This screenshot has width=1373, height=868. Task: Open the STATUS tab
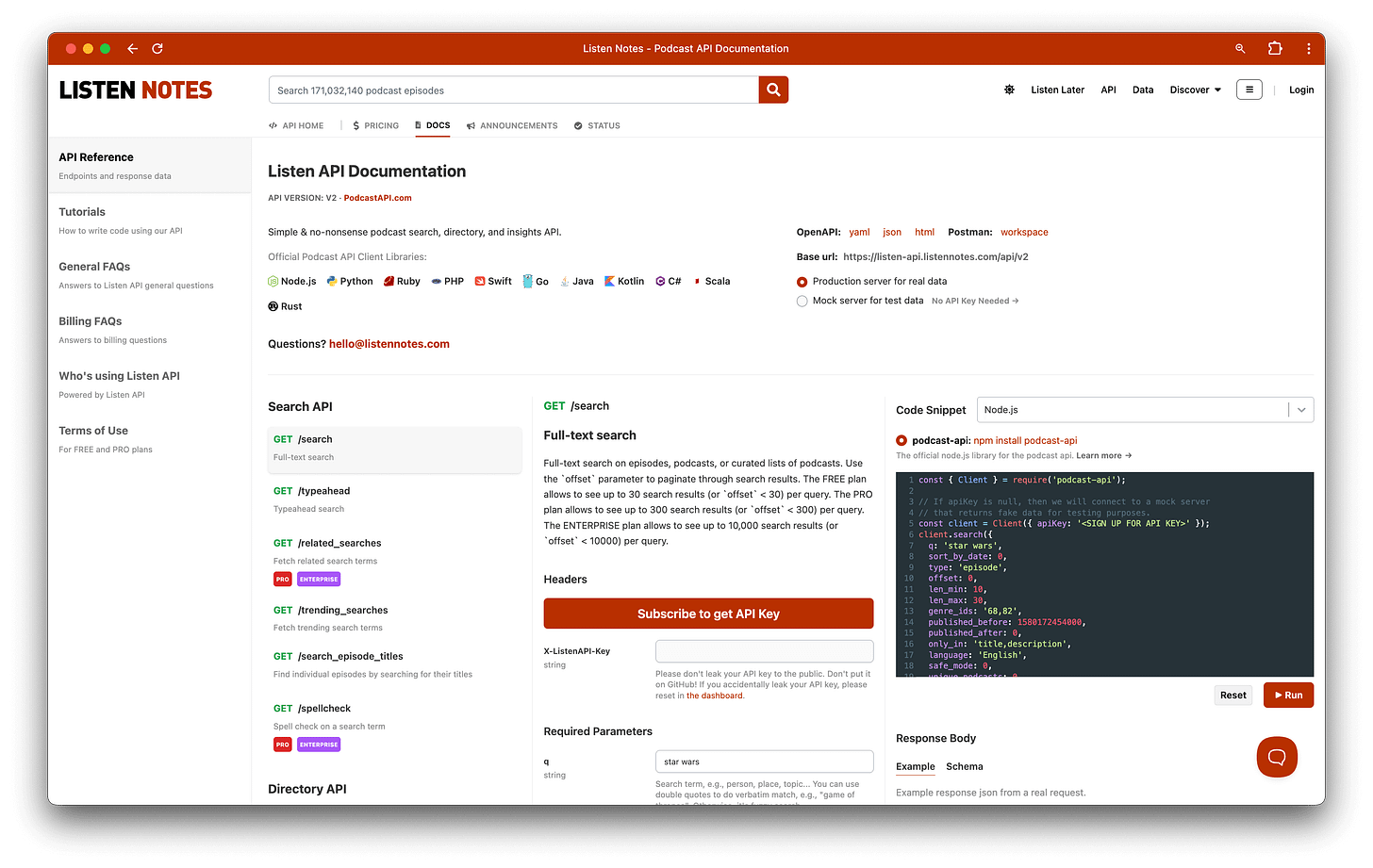597,125
